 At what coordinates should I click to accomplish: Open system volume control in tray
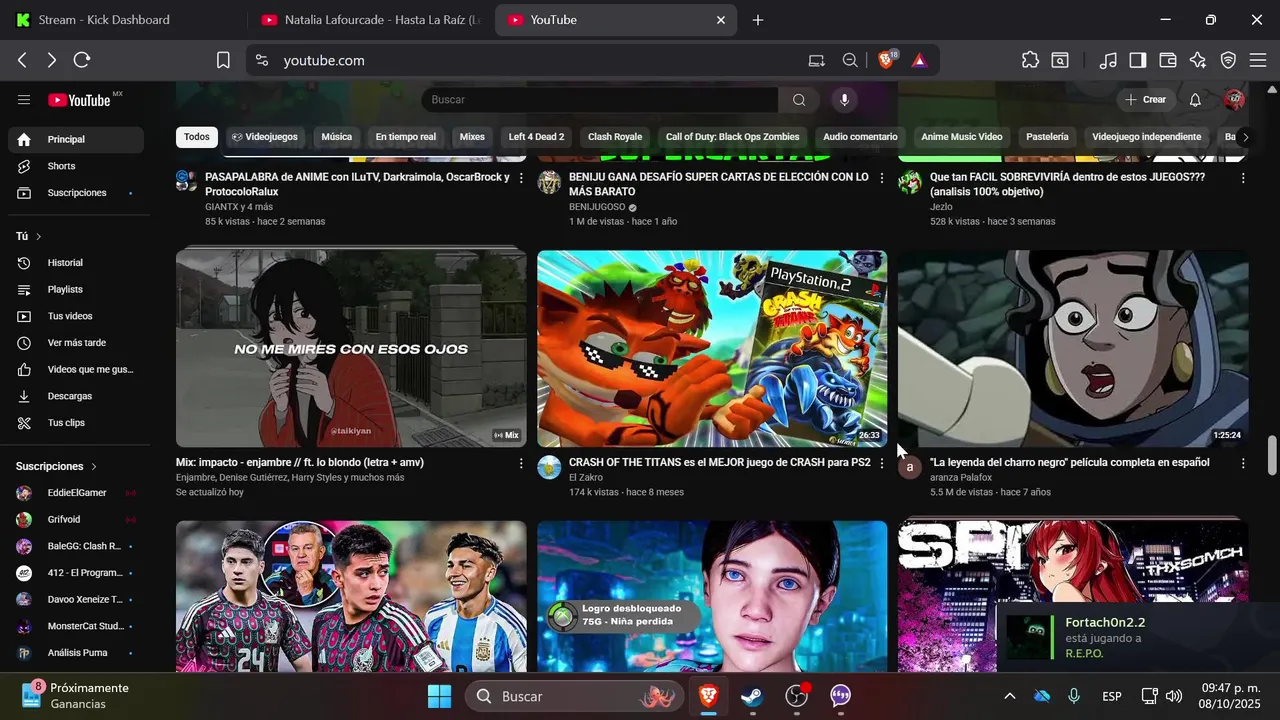tap(1174, 696)
